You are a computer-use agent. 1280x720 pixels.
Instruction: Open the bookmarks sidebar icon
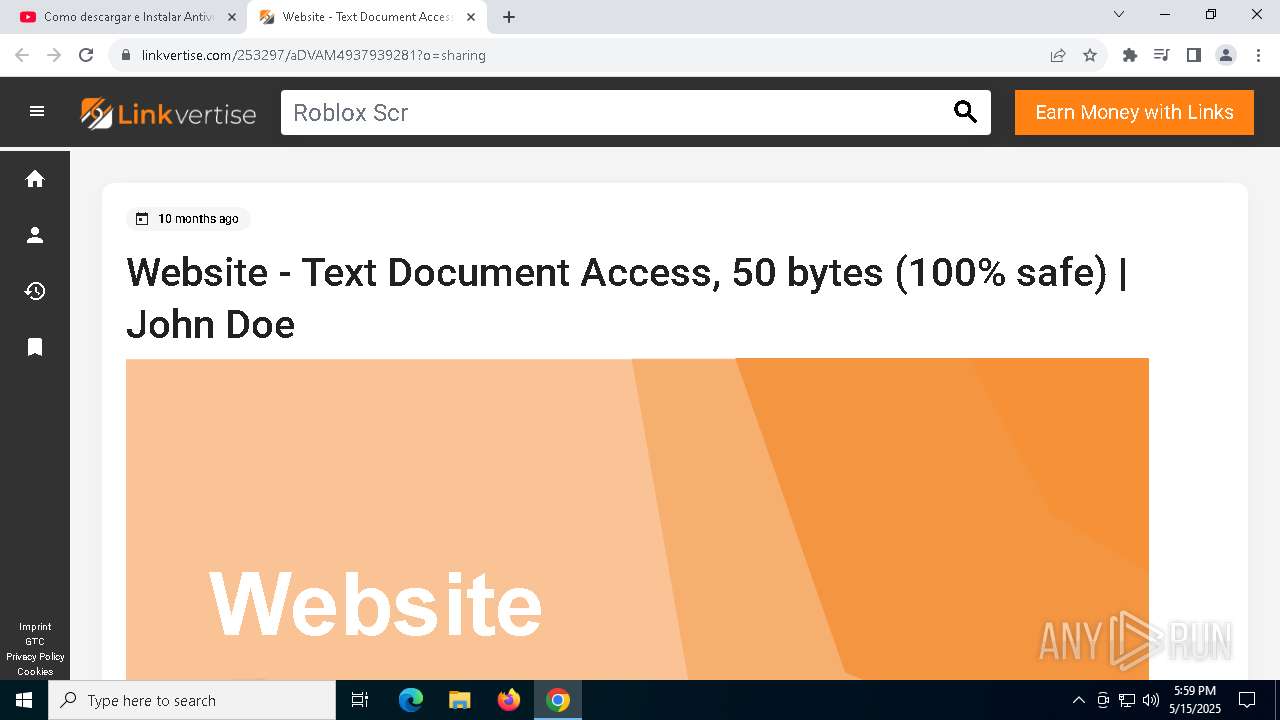(x=35, y=347)
